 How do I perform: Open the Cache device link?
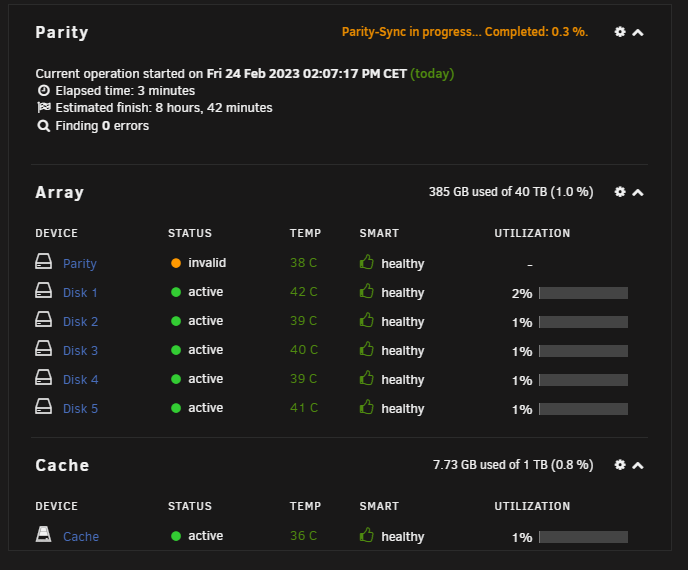(81, 537)
